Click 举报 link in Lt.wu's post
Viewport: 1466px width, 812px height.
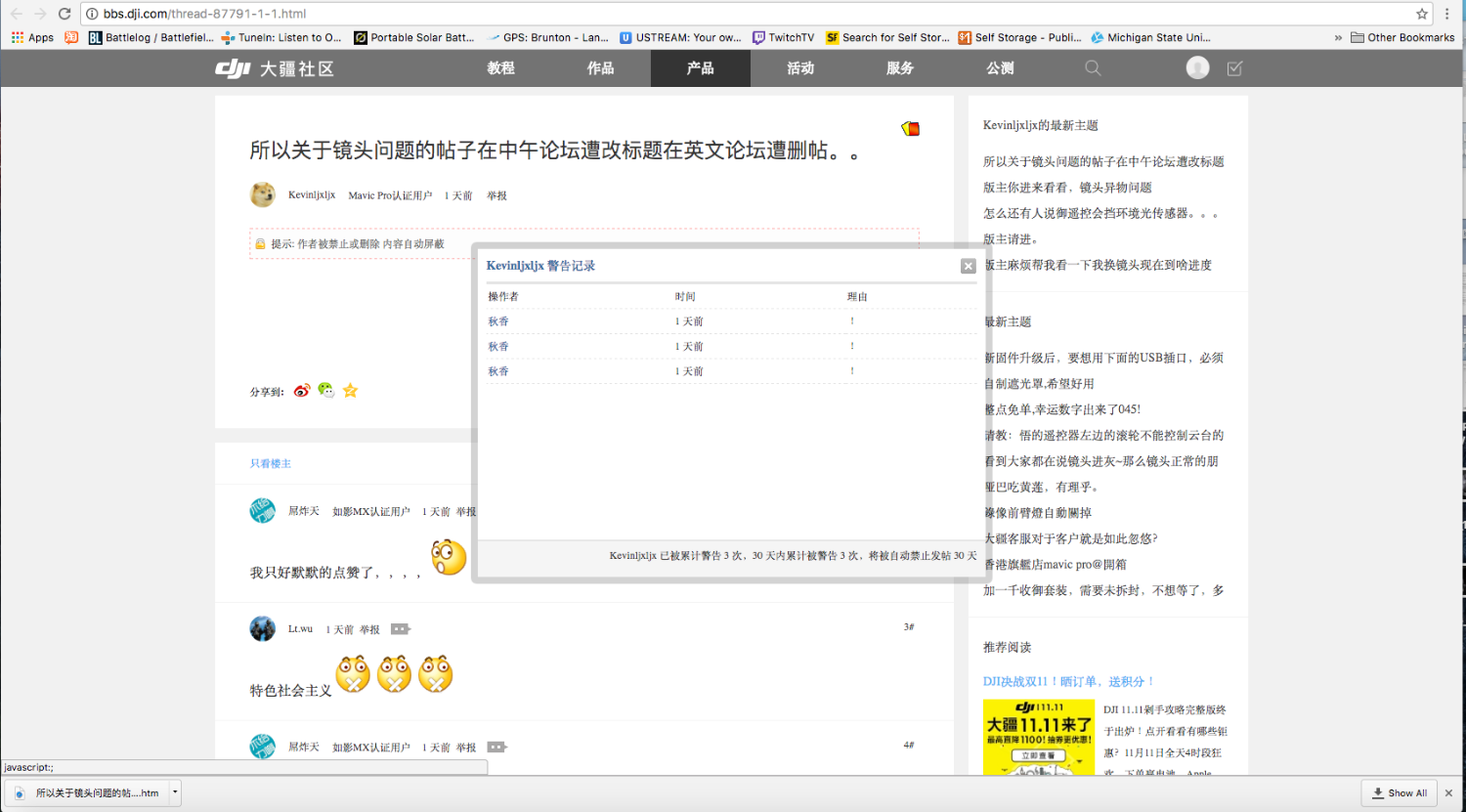[x=369, y=629]
